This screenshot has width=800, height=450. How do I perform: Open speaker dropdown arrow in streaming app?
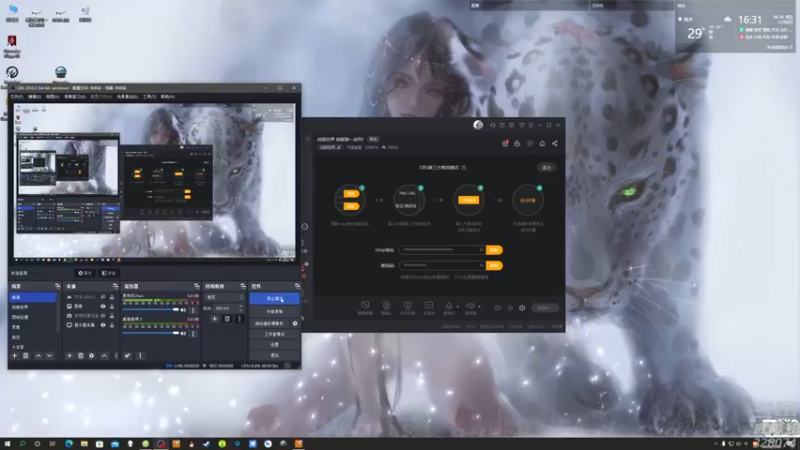[479, 307]
